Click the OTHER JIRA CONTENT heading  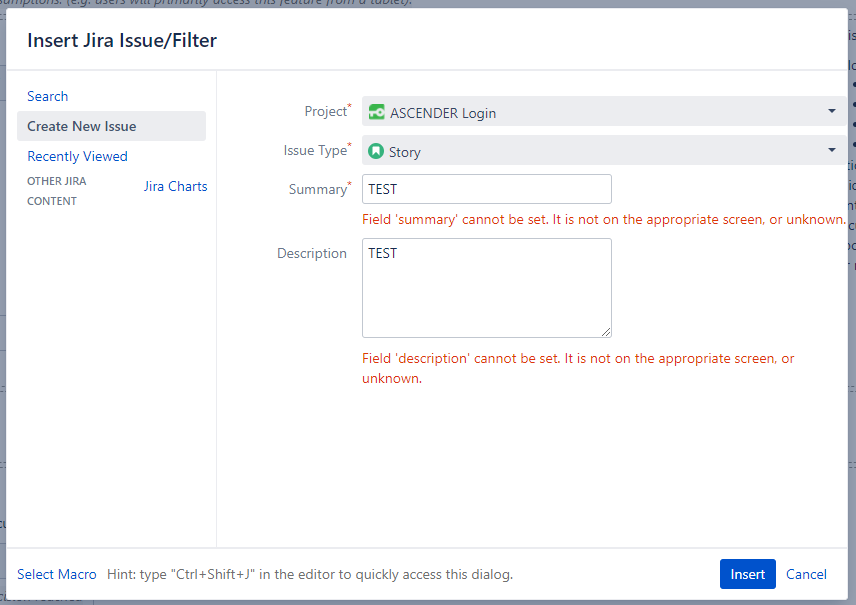tap(57, 191)
